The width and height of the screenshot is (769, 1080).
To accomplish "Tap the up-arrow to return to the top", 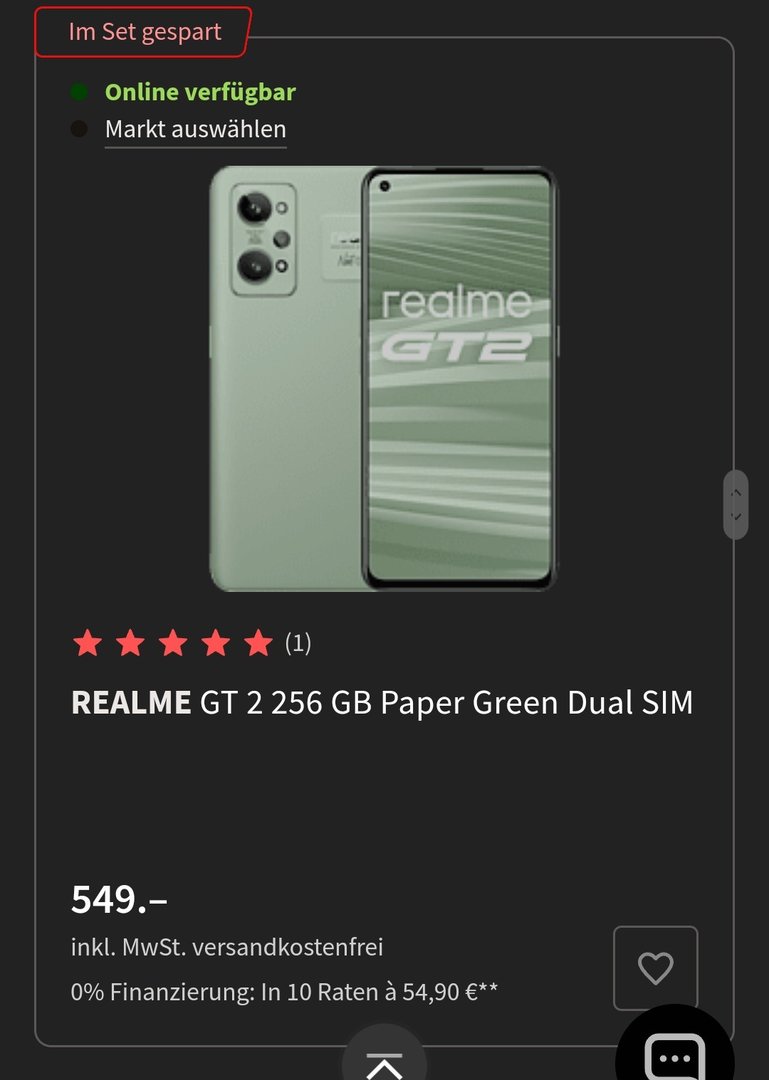I will (384, 1057).
